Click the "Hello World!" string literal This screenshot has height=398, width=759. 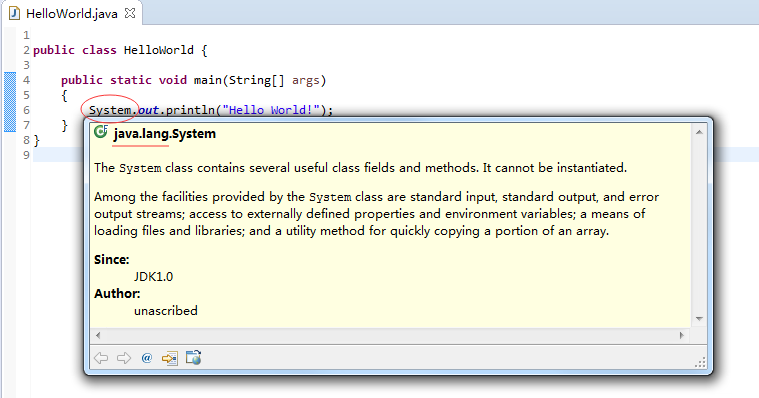click(271, 110)
